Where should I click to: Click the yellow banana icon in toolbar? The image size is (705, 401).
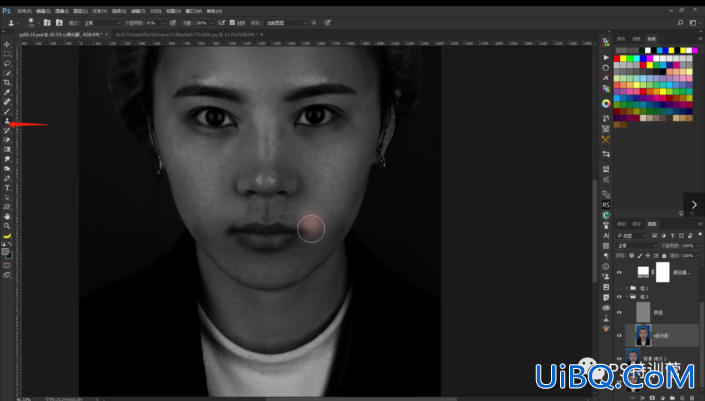[x=7, y=236]
